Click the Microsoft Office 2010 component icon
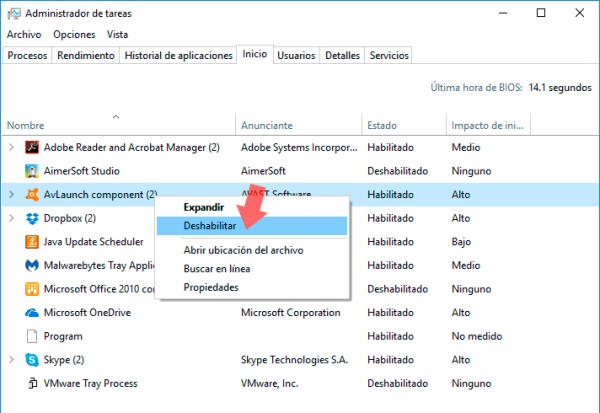This screenshot has height=413, width=600. click(x=32, y=289)
